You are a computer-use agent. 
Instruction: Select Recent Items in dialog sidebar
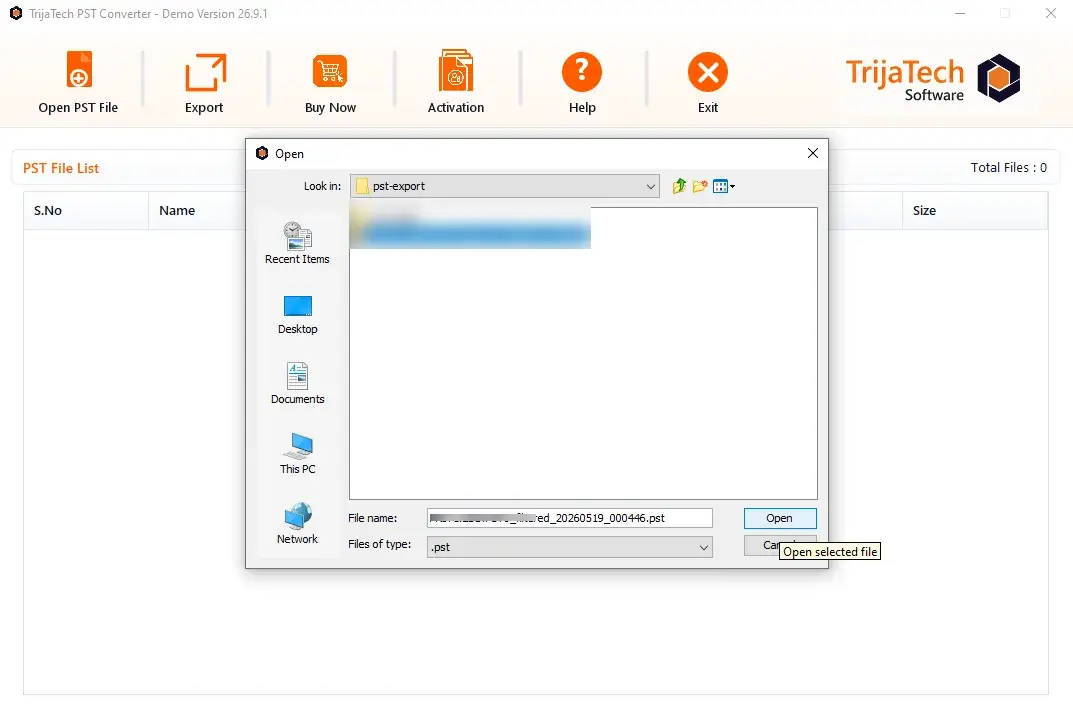pos(297,243)
